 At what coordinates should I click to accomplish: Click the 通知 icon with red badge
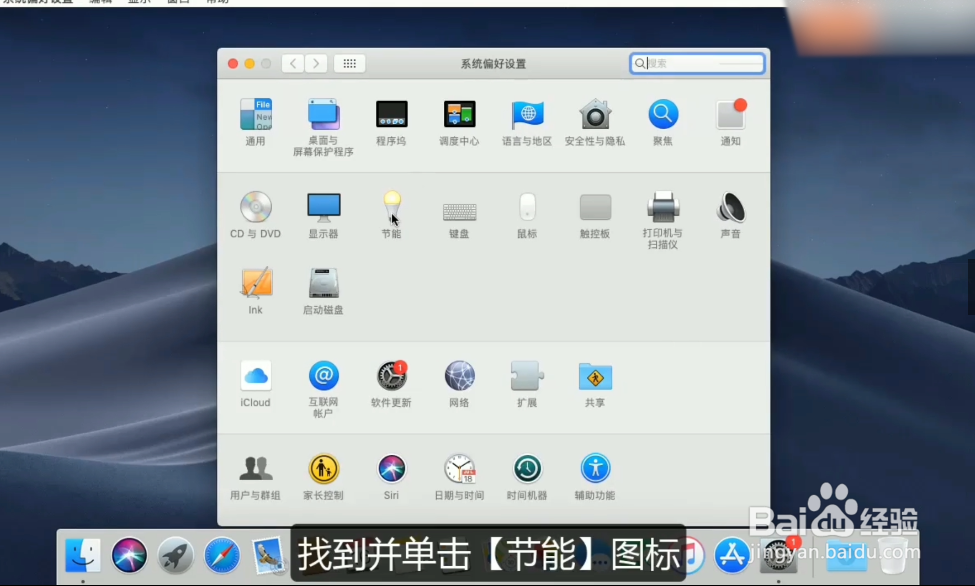tap(728, 115)
